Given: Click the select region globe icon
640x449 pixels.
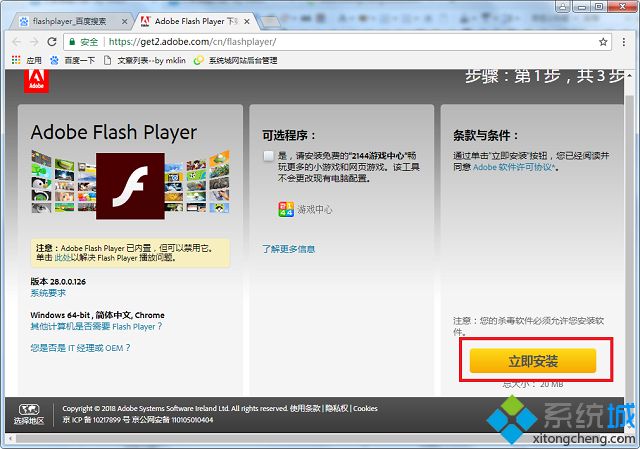Looking at the screenshot, I should pos(28,409).
